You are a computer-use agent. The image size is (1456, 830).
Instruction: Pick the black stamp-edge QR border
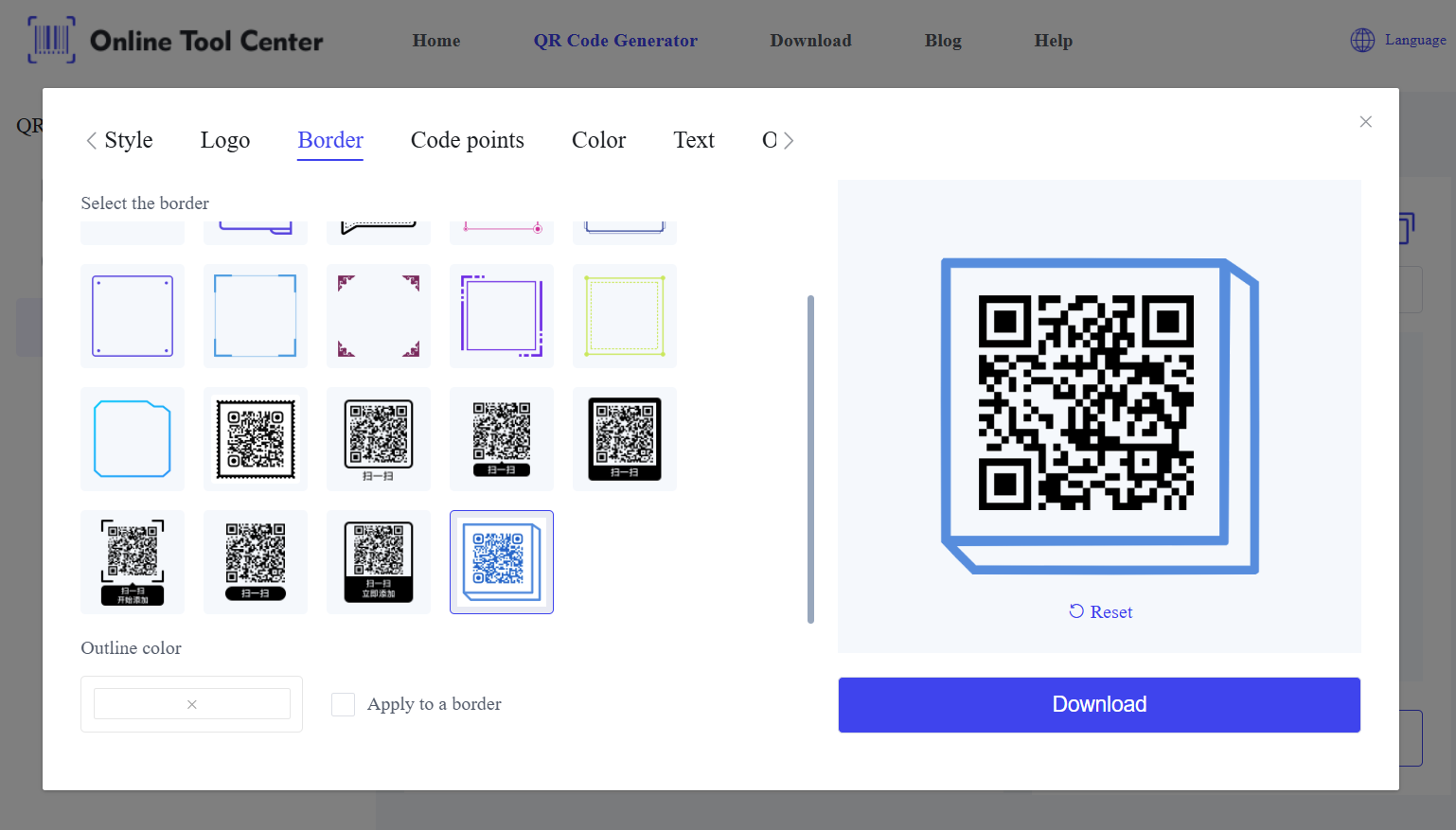pos(256,439)
